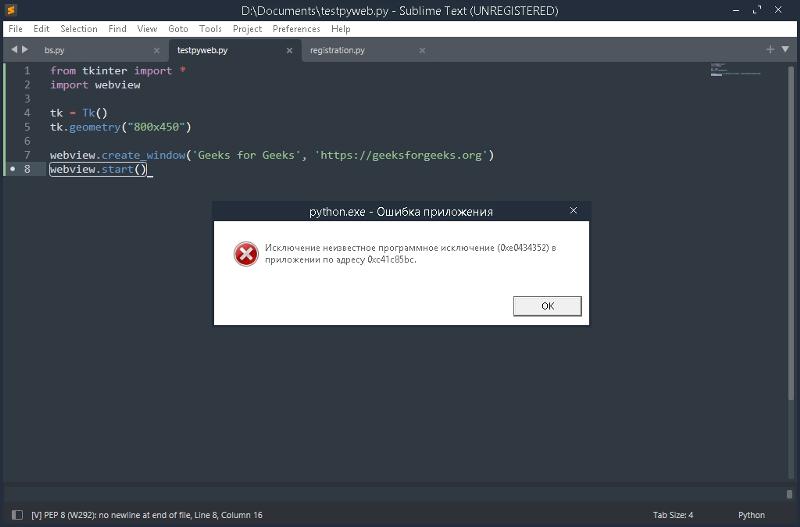The height and width of the screenshot is (527, 800).
Task: Open the Preferences menu
Action: click(296, 29)
